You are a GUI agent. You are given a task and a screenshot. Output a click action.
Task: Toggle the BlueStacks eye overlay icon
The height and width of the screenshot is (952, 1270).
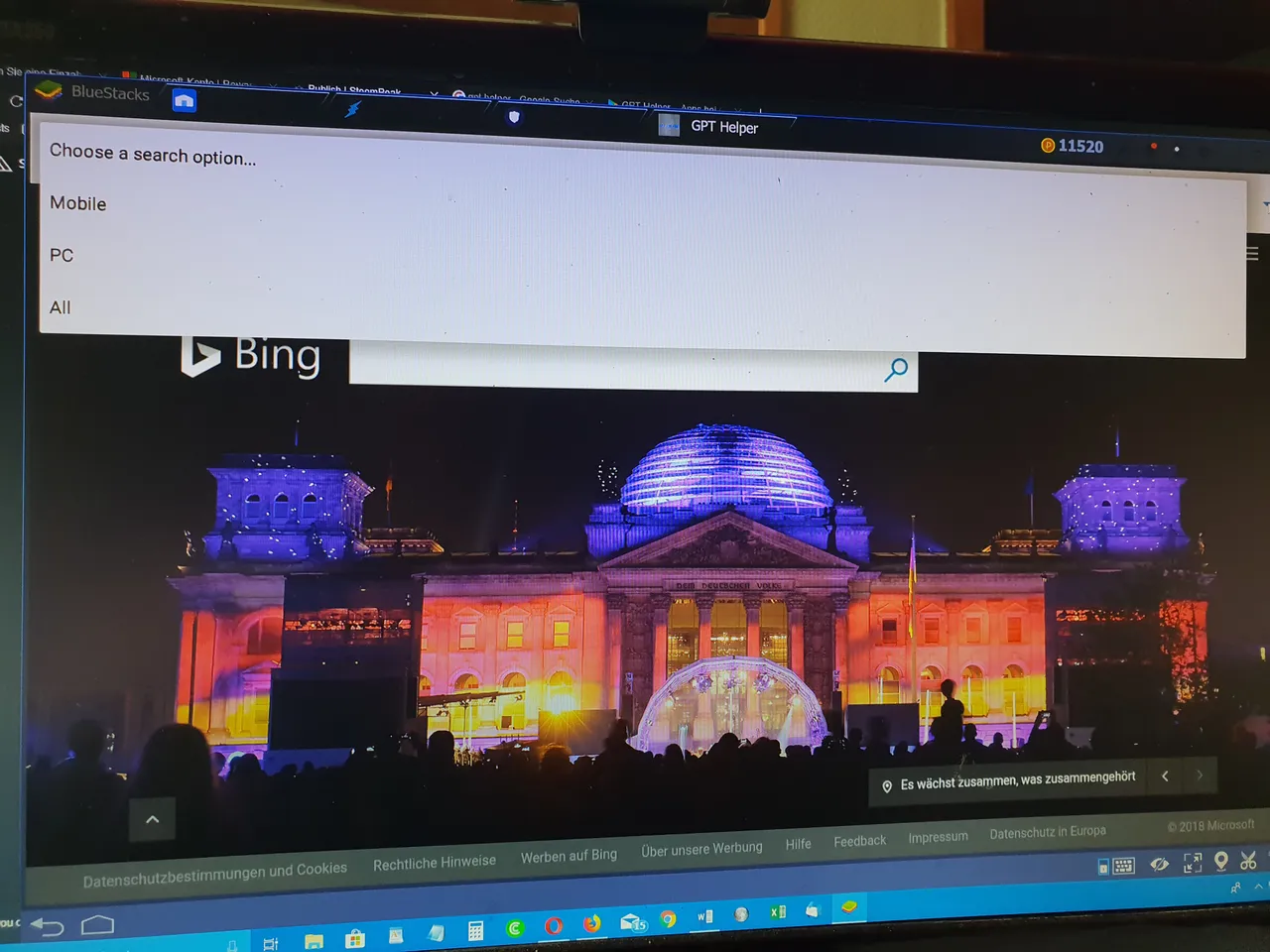tap(1159, 865)
